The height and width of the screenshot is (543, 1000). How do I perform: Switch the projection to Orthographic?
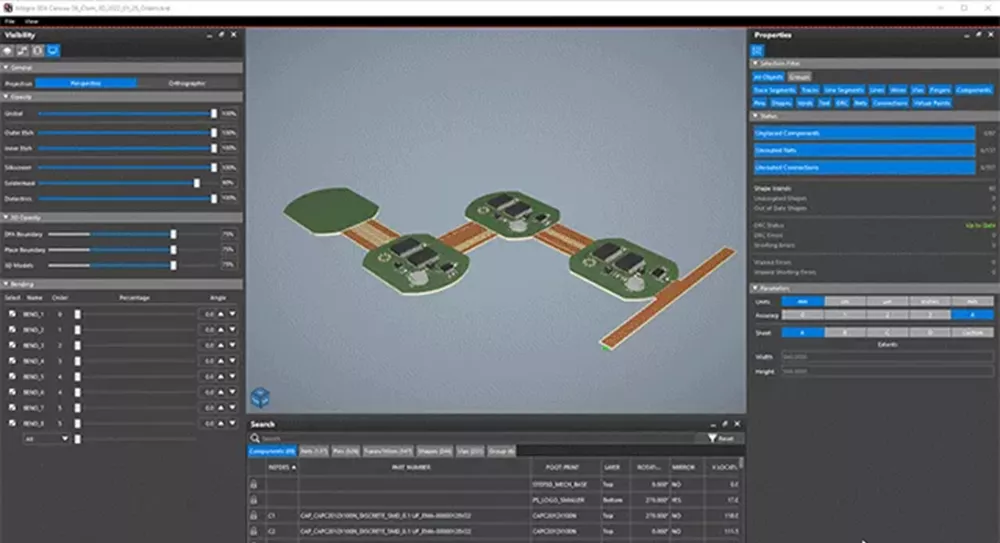pyautogui.click(x=187, y=83)
